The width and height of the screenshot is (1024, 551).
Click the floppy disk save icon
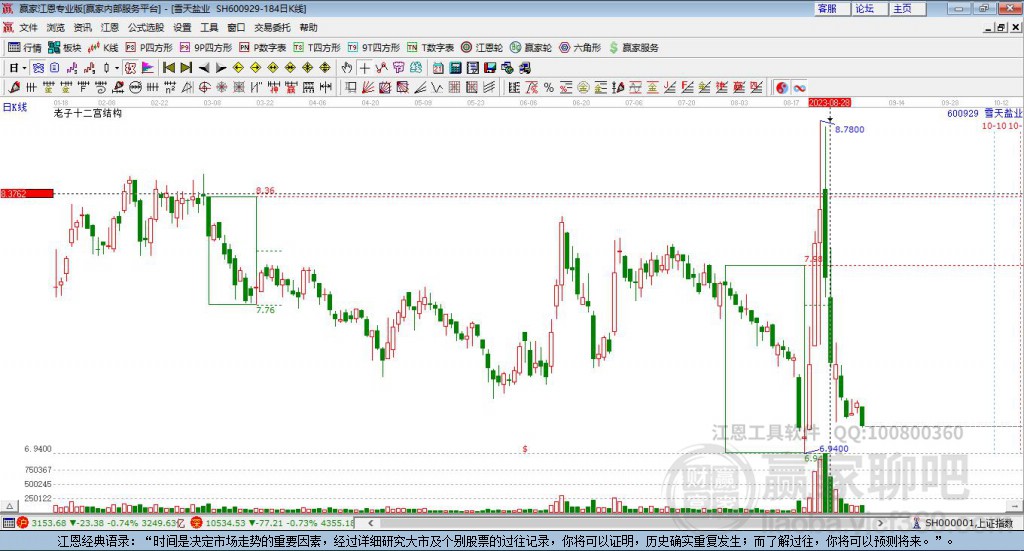pyautogui.click(x=490, y=68)
